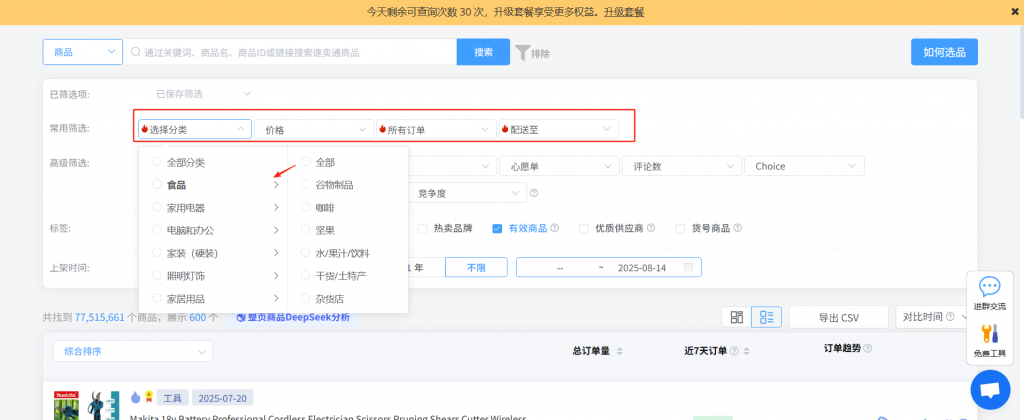
Task: Click help icon beside 订单趋势
Action: coord(867,348)
